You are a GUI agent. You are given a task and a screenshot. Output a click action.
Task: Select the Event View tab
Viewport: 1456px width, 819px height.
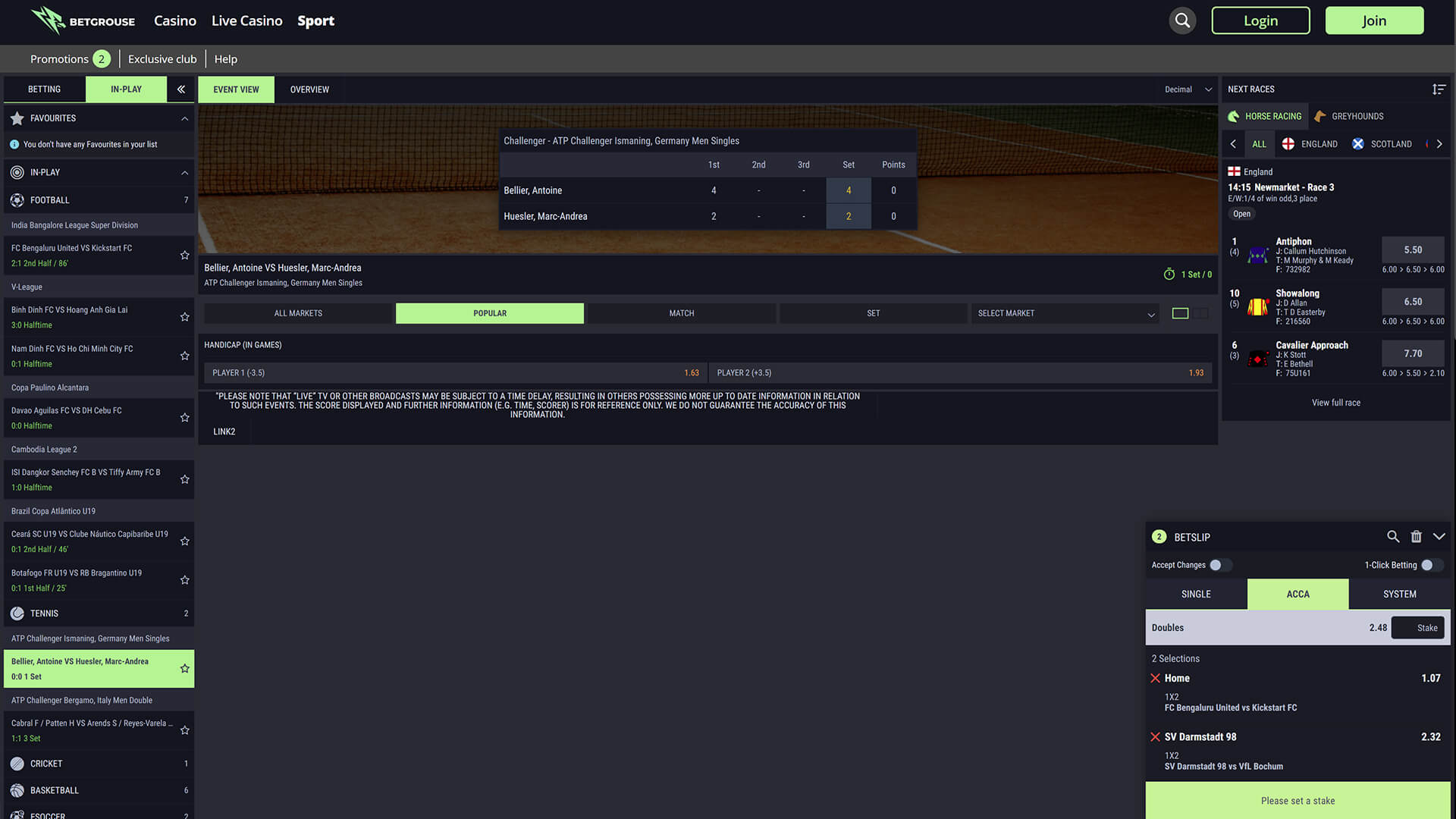(x=236, y=89)
